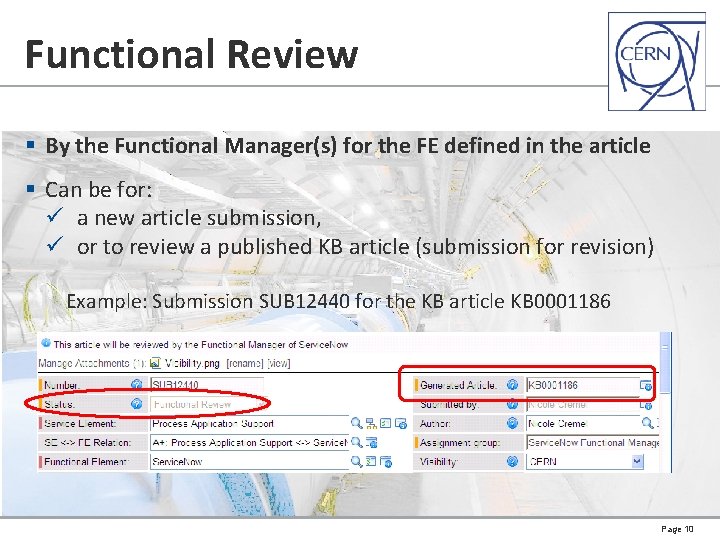Open the Service Element tree picker icon

pos(371,423)
